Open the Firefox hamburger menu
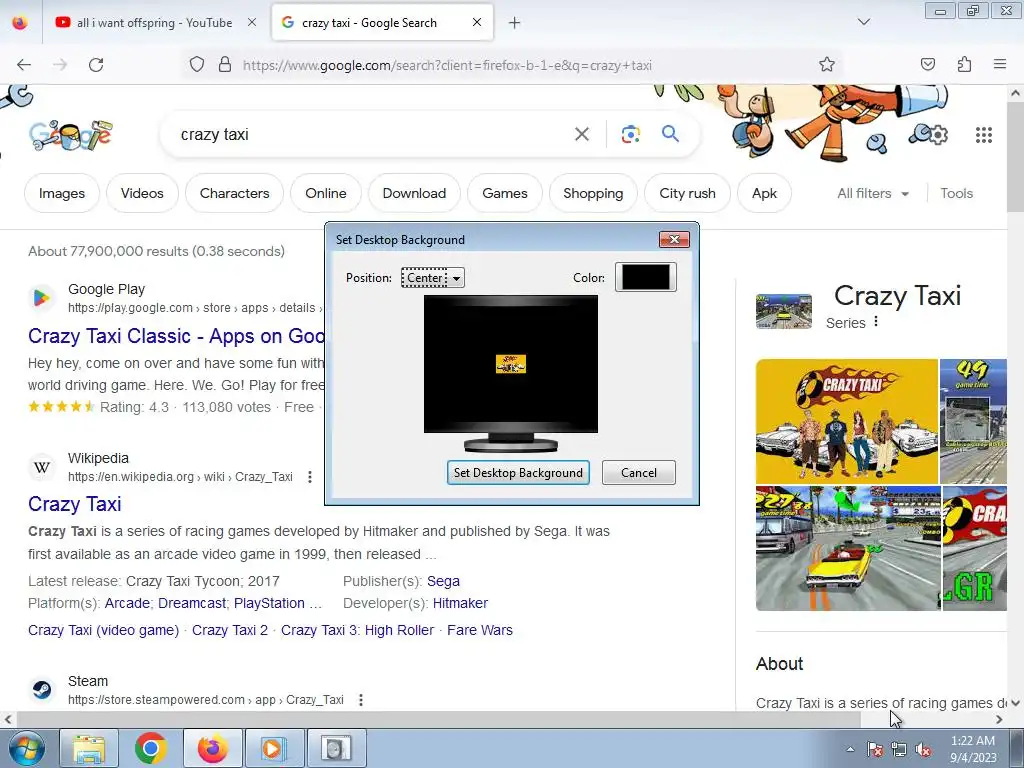 (1000, 64)
